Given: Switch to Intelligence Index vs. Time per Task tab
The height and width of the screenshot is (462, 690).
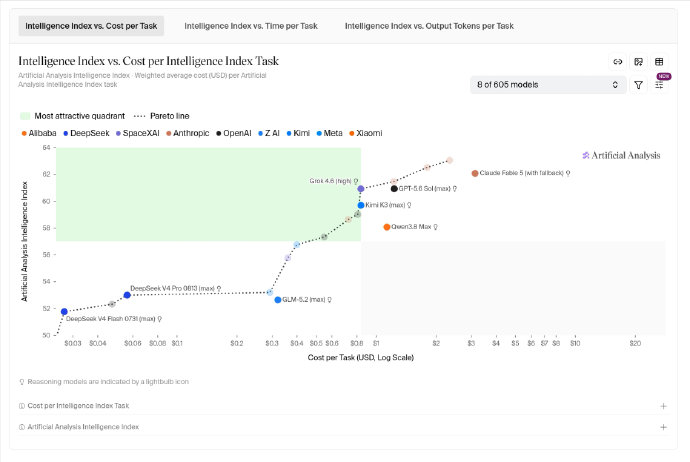Looking at the screenshot, I should (251, 26).
